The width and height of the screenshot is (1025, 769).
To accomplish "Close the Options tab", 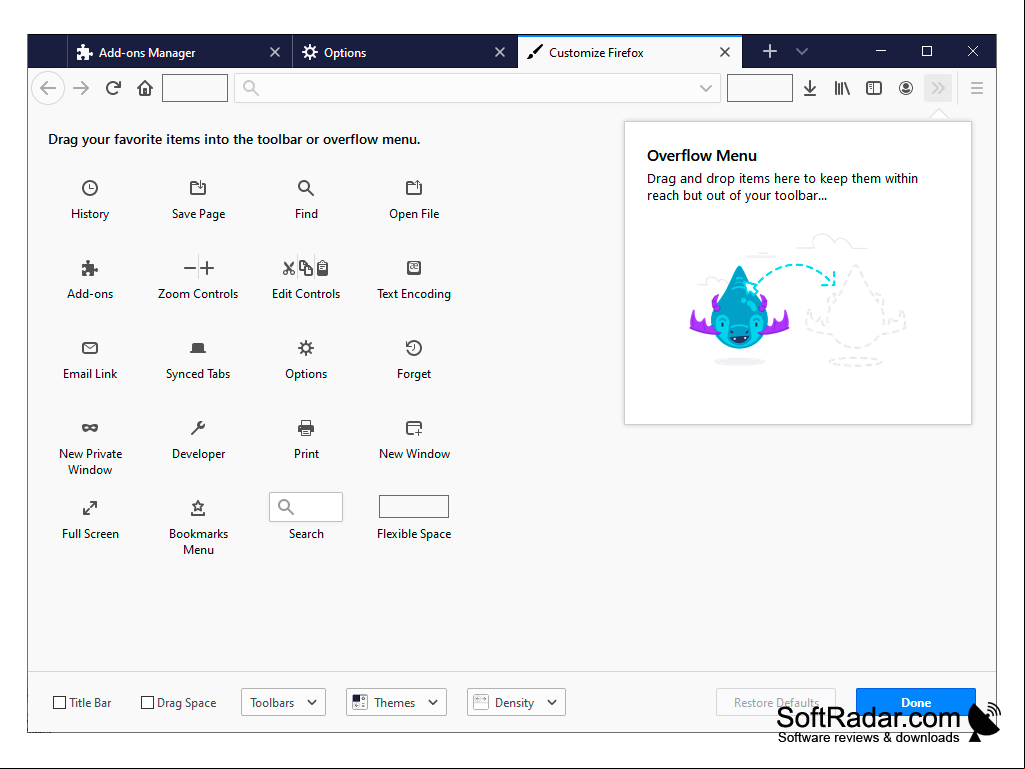I will (500, 52).
